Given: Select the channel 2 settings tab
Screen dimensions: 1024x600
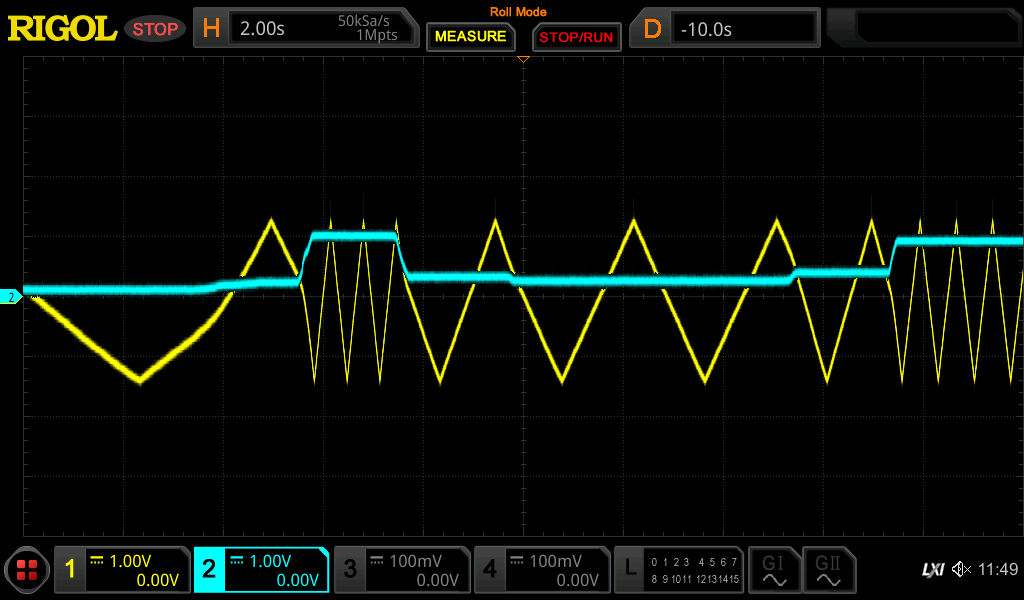Looking at the screenshot, I should pos(261,569).
